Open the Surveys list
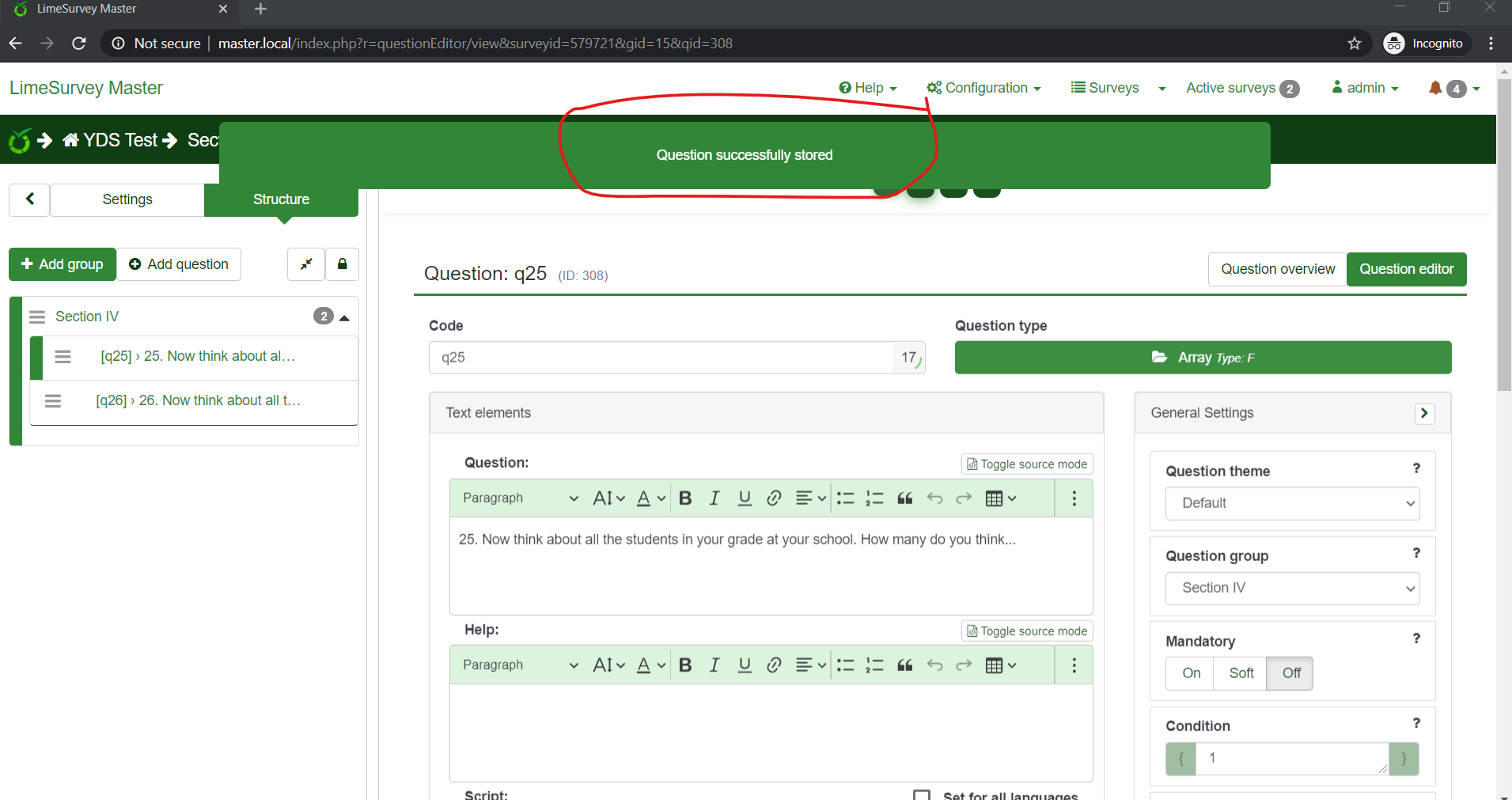Image resolution: width=1512 pixels, height=800 pixels. (x=1105, y=88)
